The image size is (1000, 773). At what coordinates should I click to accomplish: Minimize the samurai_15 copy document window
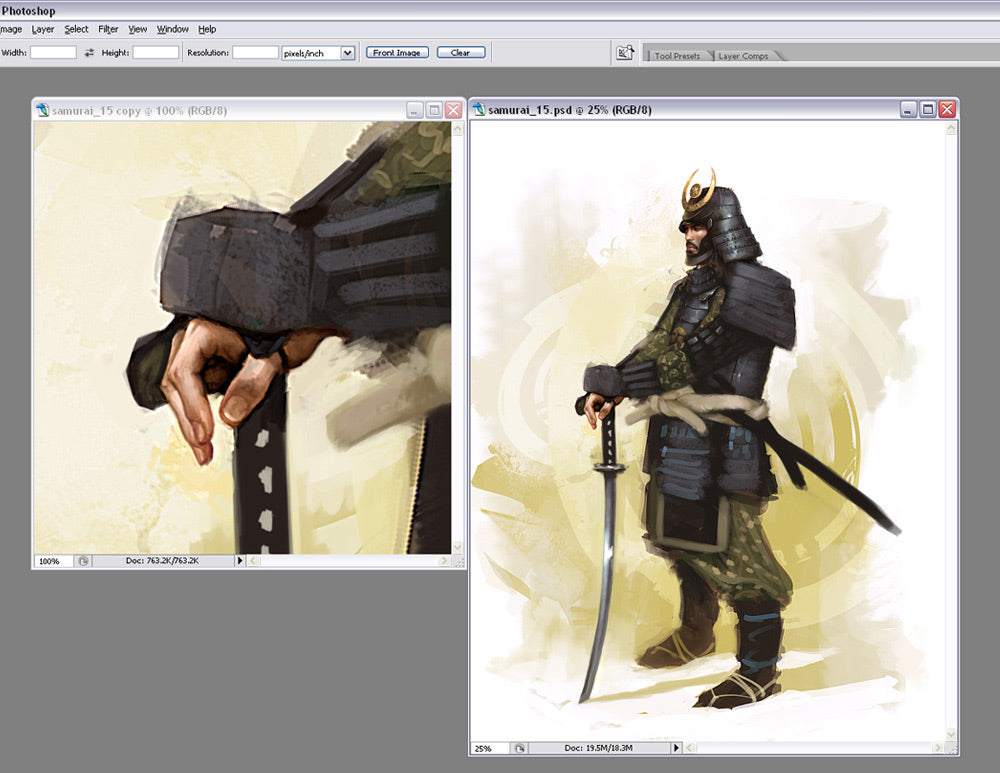(x=415, y=110)
